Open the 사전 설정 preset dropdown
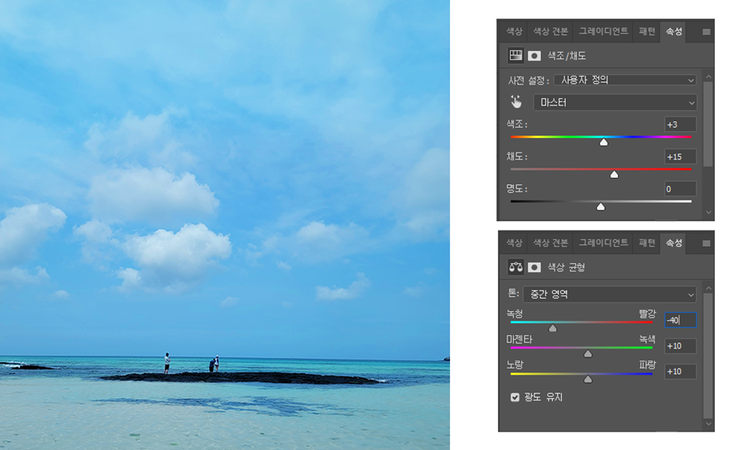This screenshot has width=750, height=450. point(625,80)
